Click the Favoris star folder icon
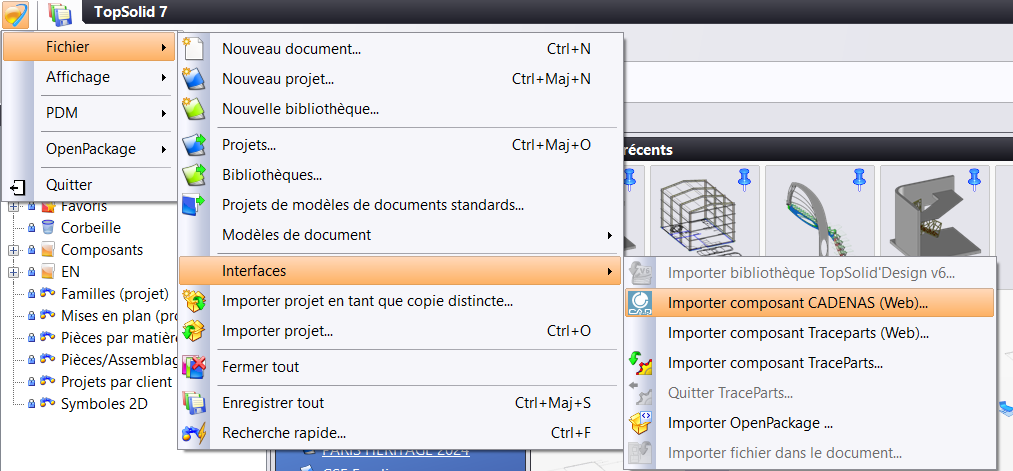 48,207
